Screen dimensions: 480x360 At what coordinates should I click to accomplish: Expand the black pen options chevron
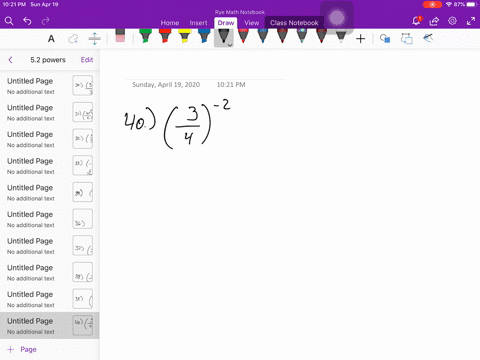pos(230,45)
